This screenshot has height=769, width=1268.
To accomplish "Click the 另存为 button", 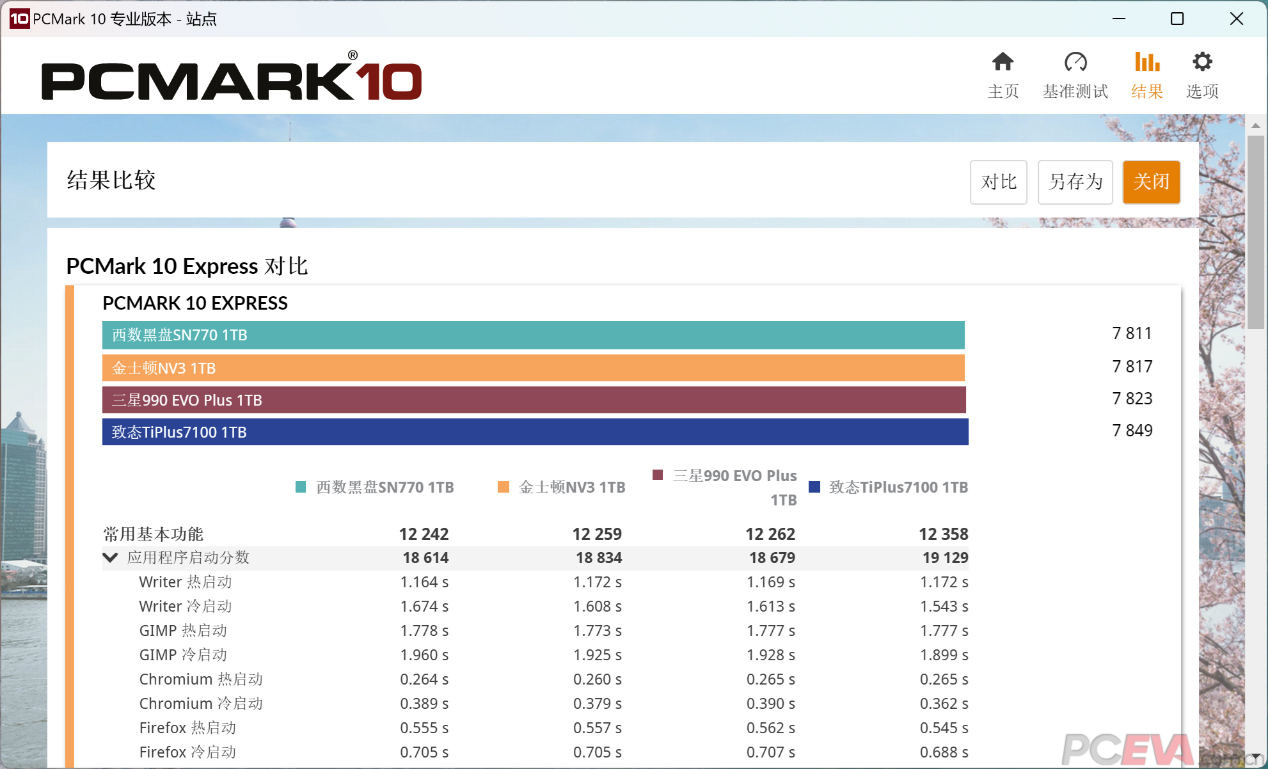I will [x=1075, y=182].
